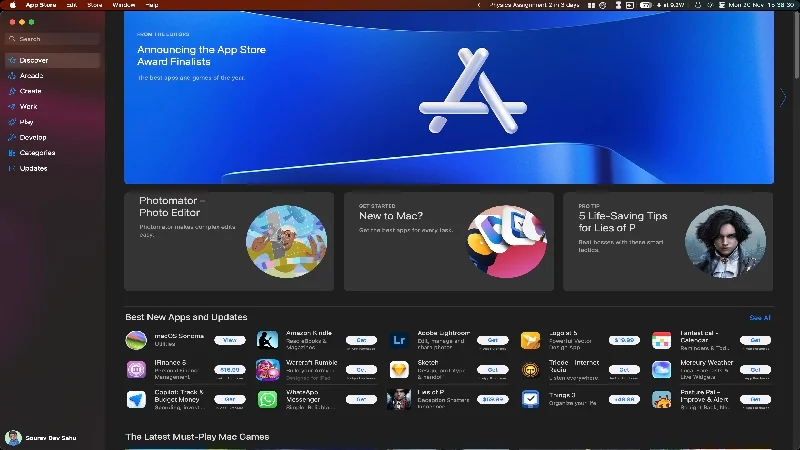
Task: Open the Edit menu
Action: point(72,5)
